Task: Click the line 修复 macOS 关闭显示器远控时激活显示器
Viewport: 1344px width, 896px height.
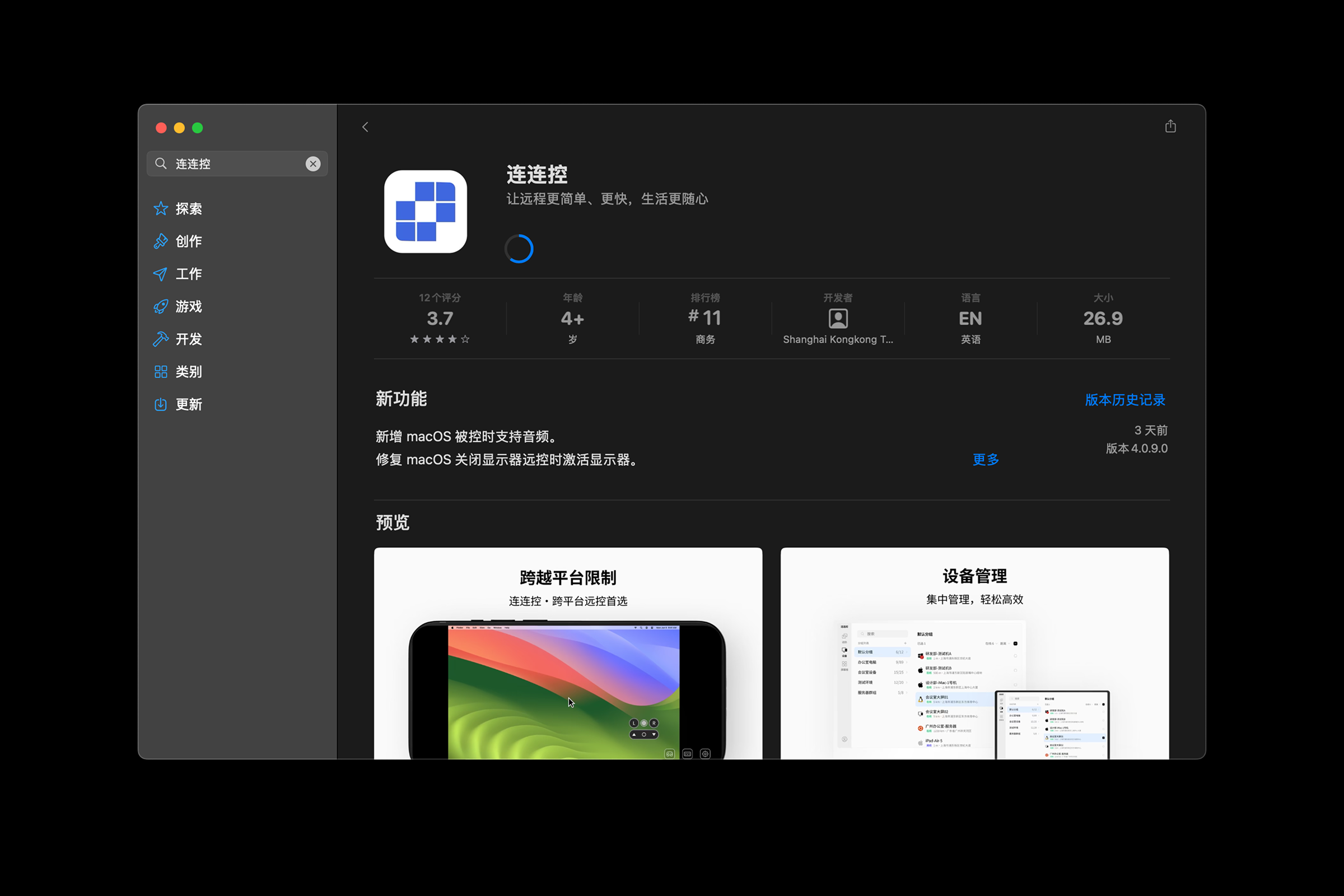Action: 507,459
